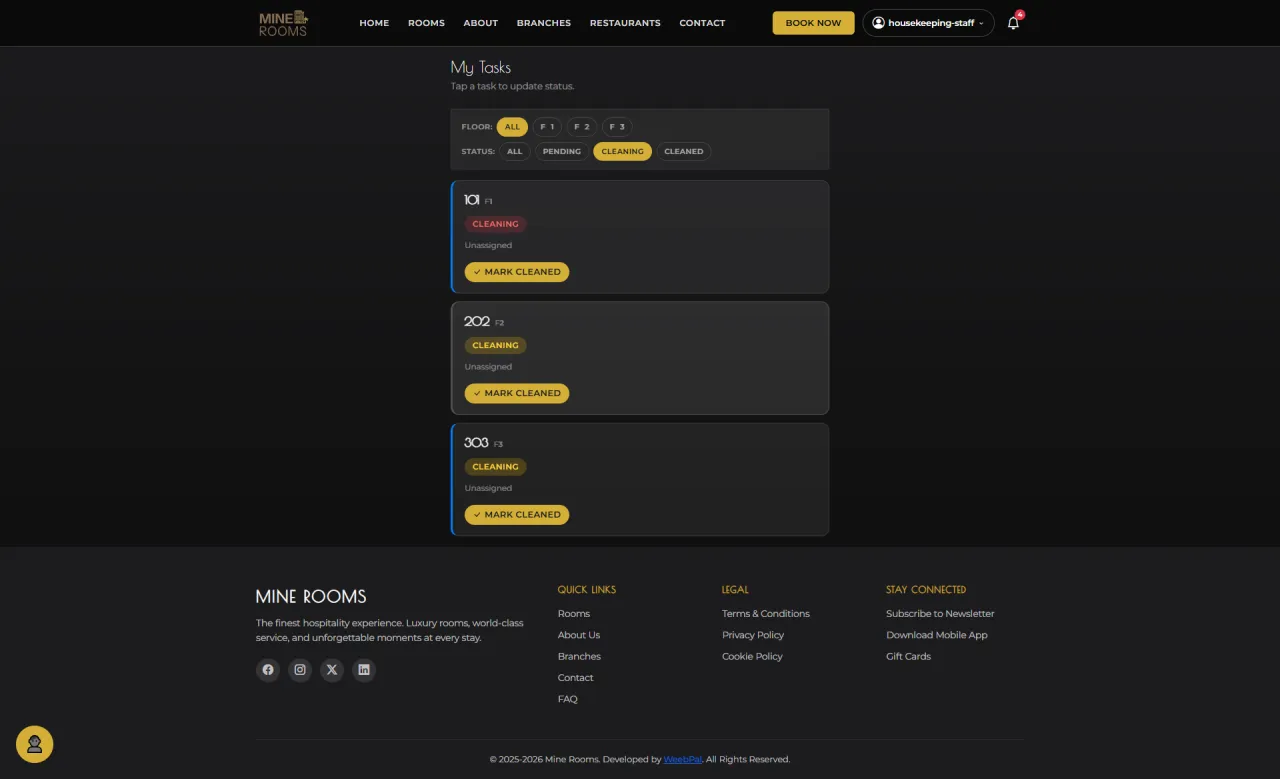Select the room 202 task card
This screenshot has height=779, width=1280.
click(x=640, y=358)
